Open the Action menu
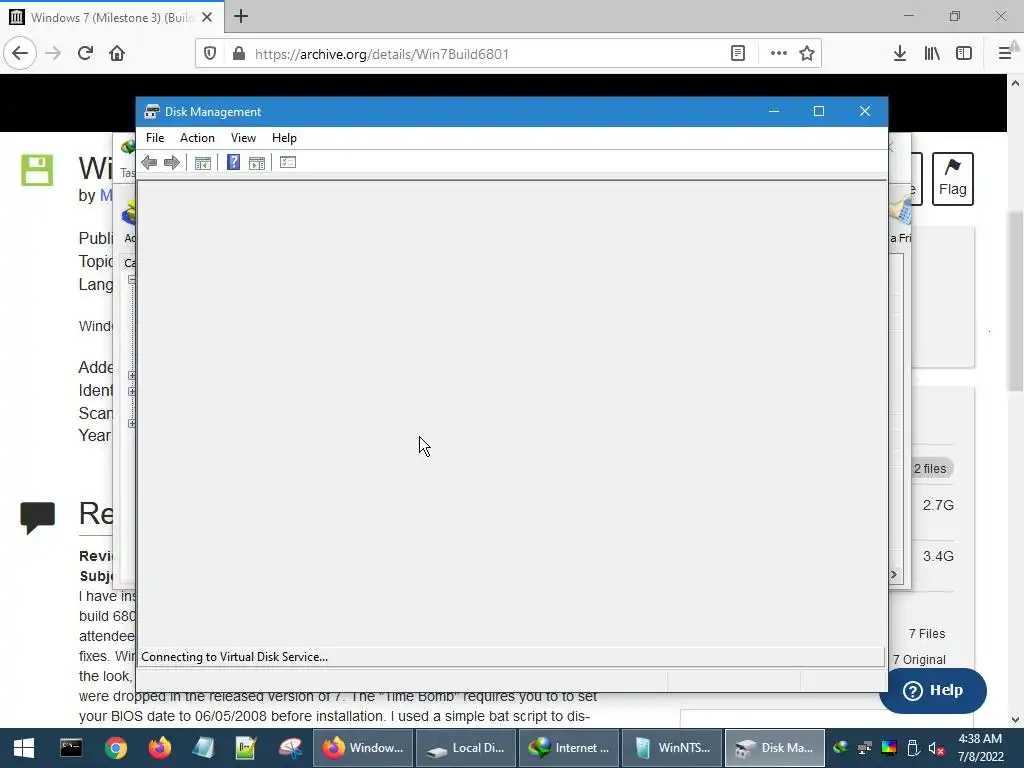 pos(197,138)
